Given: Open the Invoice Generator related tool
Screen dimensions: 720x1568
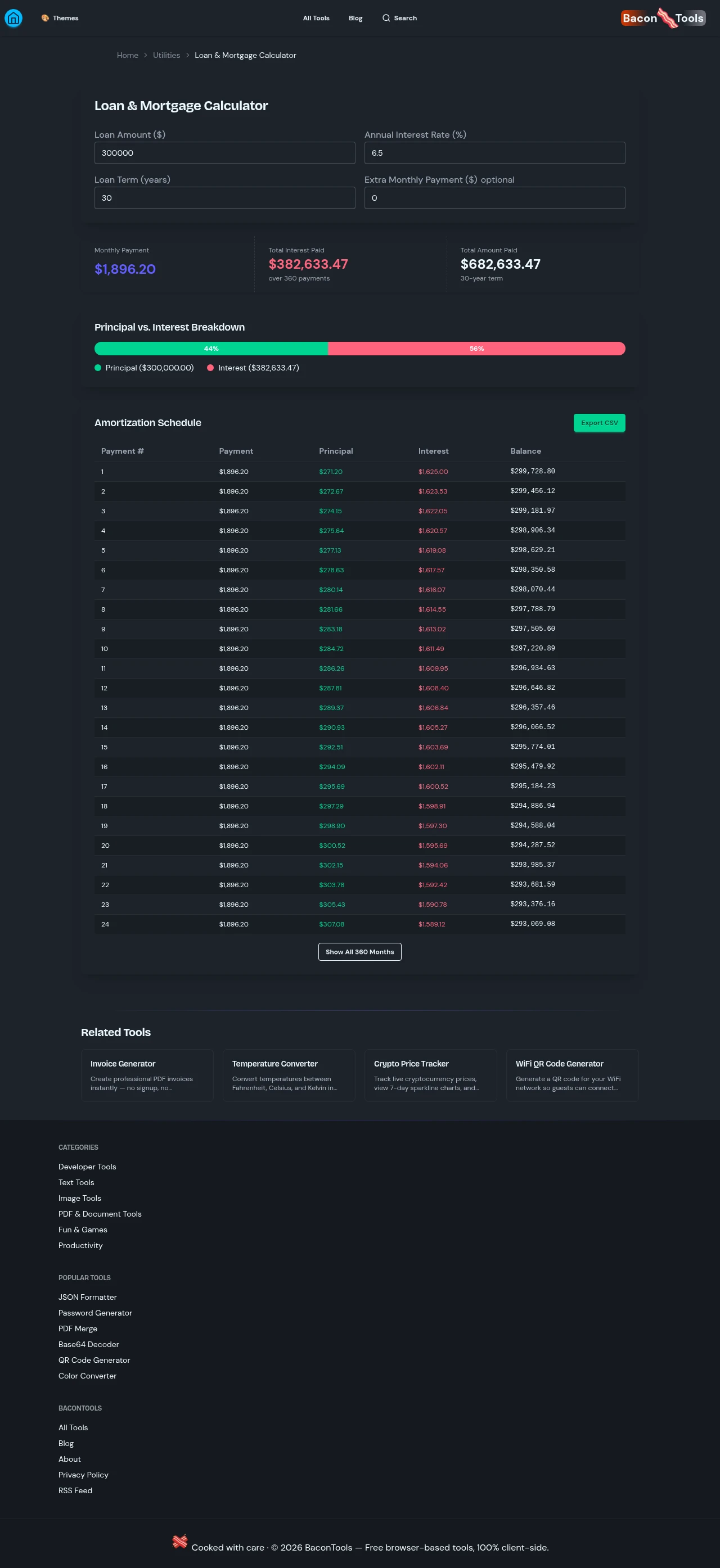Looking at the screenshot, I should [147, 1075].
